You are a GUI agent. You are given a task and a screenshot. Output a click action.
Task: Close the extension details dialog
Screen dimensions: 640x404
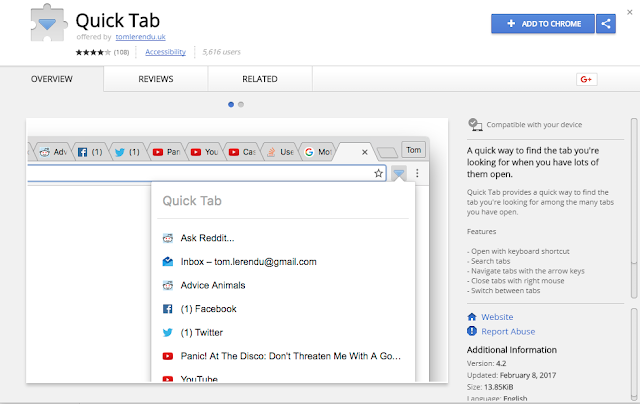[629, 12]
